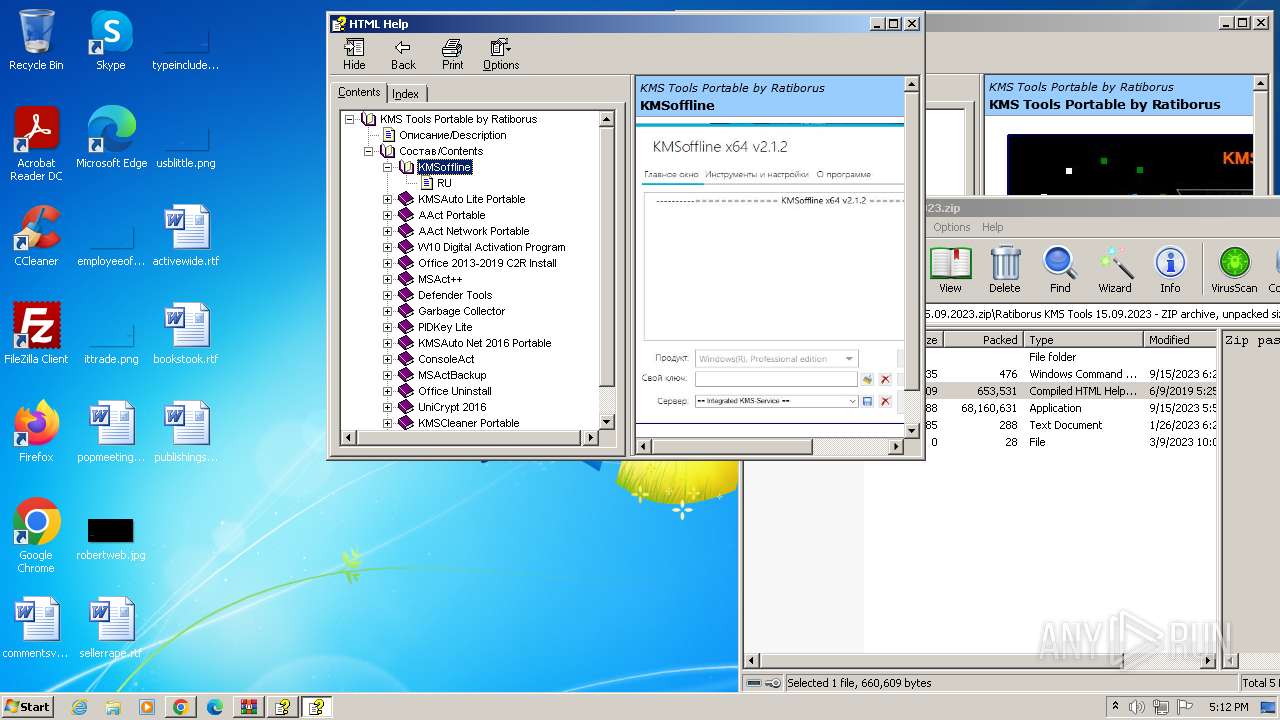Expand the W10 Digital Activation Program node
The height and width of the screenshot is (720, 1280).
coord(388,247)
